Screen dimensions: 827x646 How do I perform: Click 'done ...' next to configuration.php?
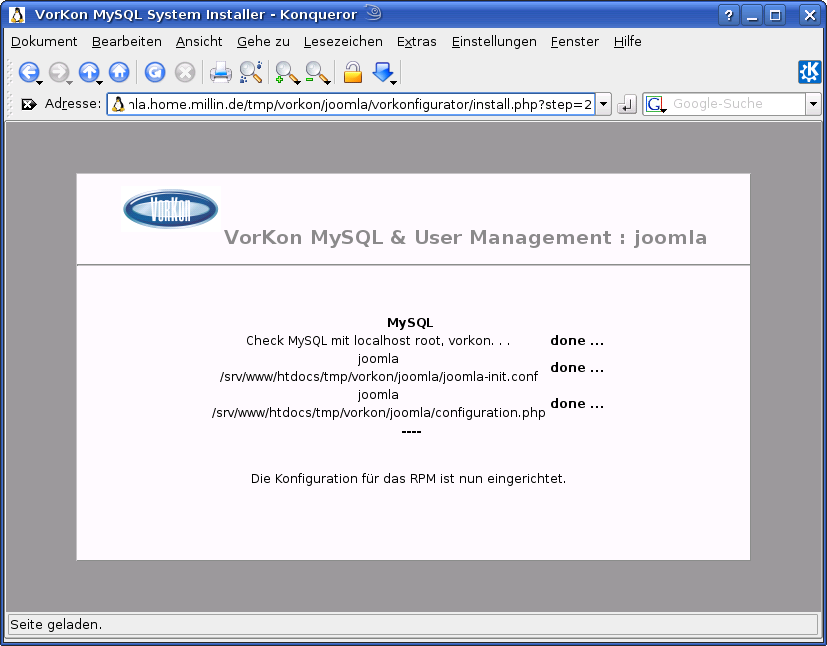coord(577,403)
